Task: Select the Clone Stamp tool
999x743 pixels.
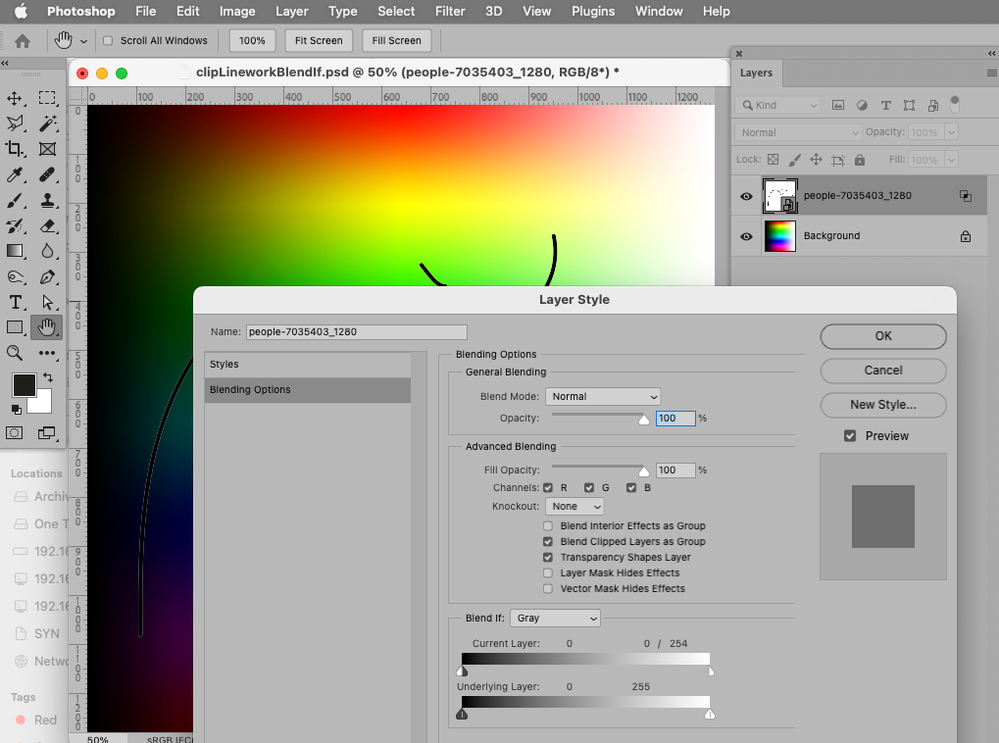Action: [x=47, y=200]
